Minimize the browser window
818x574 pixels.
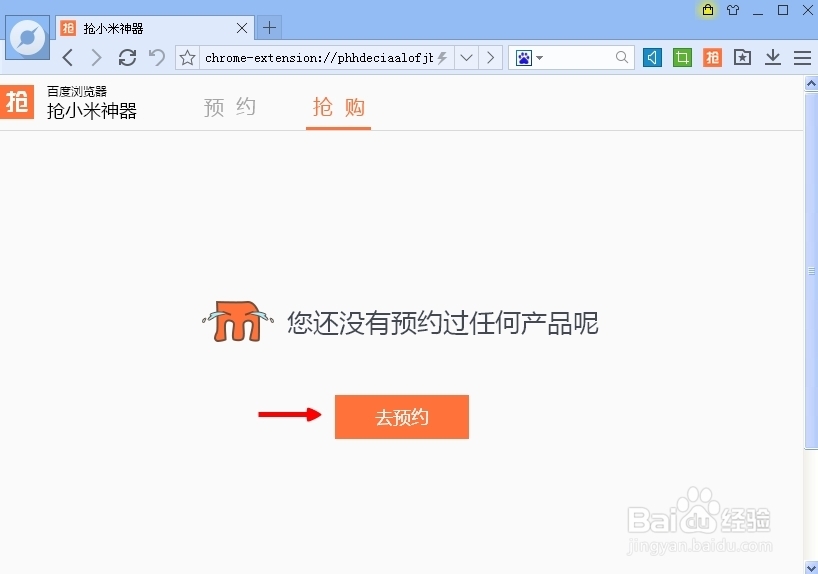[758, 13]
